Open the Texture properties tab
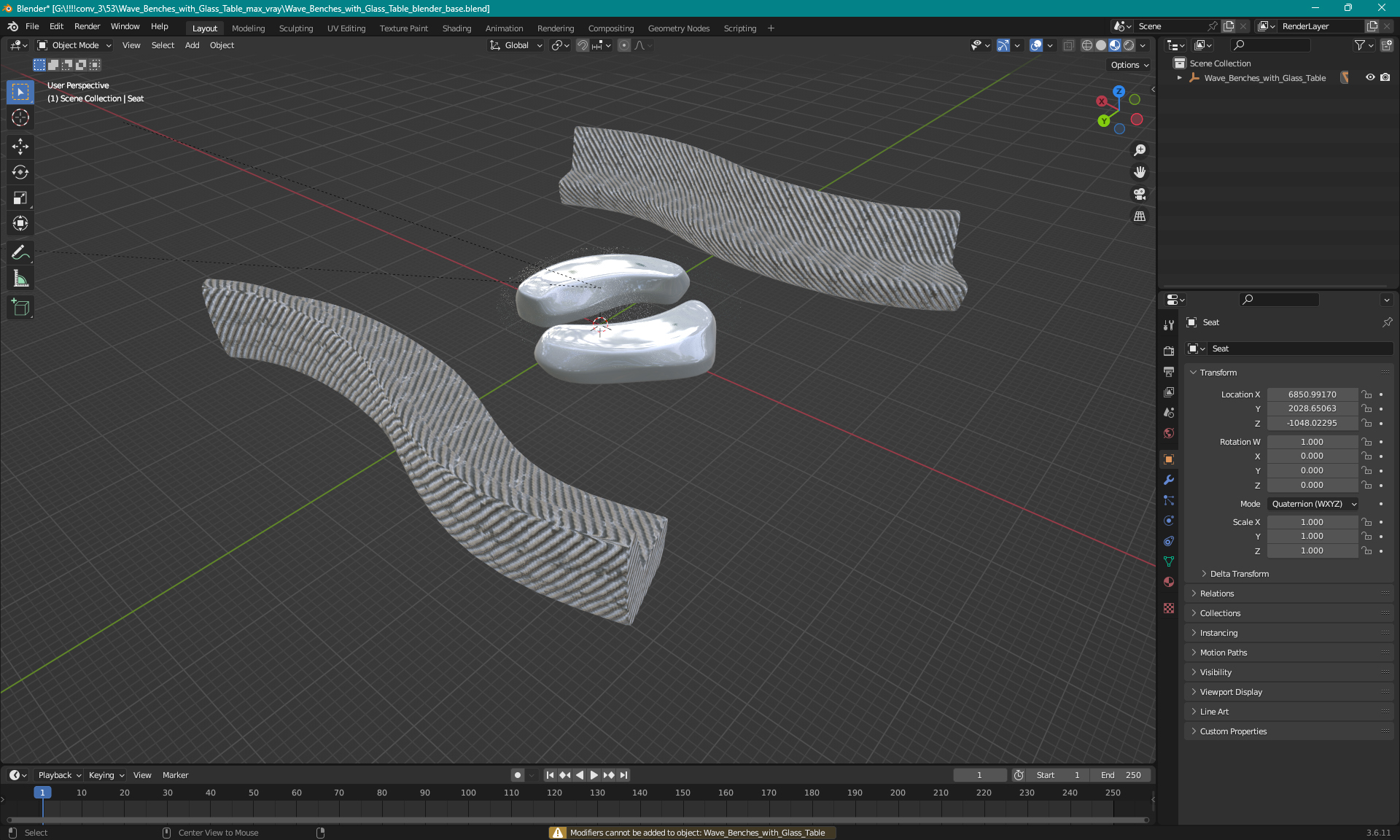 (x=1169, y=608)
